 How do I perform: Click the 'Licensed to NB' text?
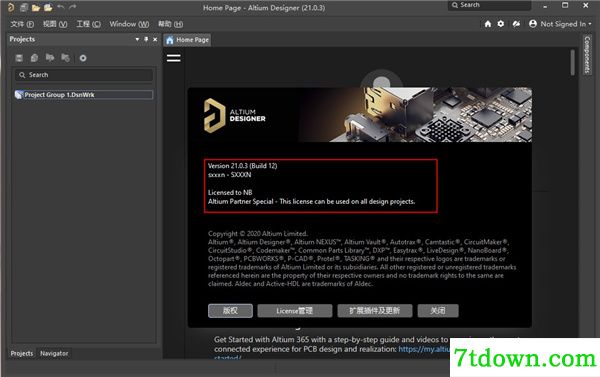(230, 193)
